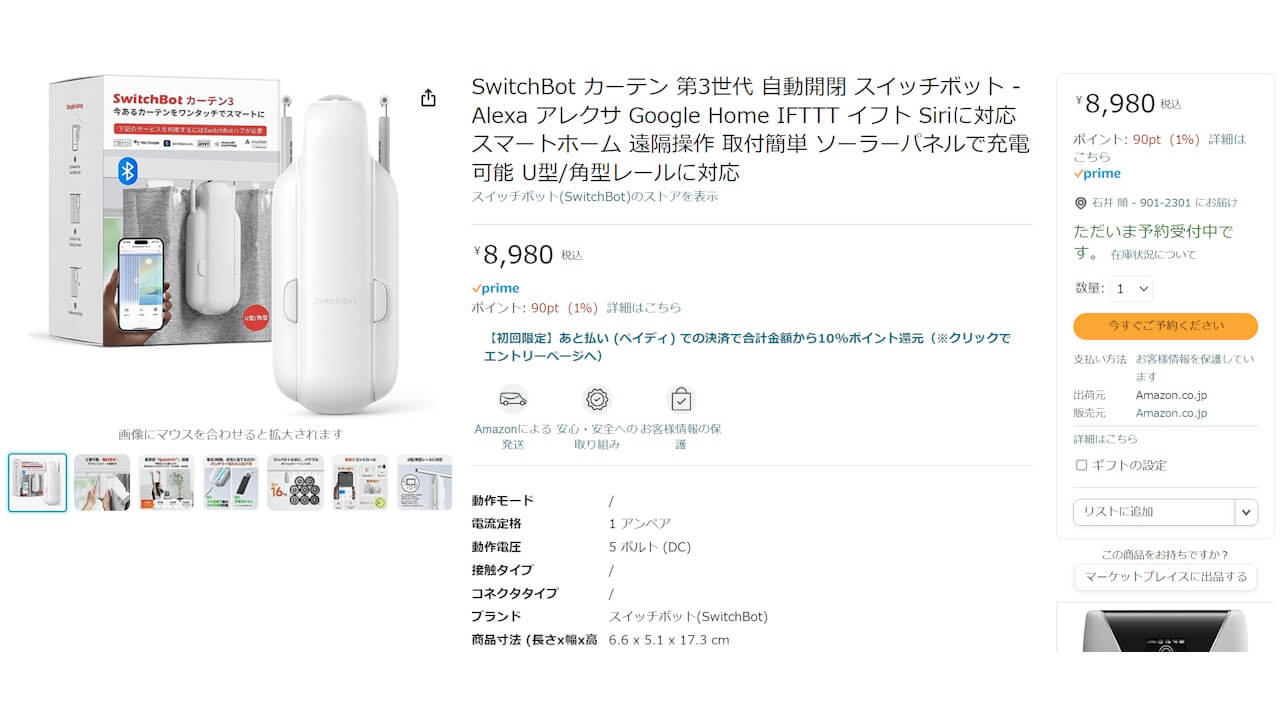The image size is (1280, 720).
Task: Select the last product thumbnail in the strip
Action: click(x=425, y=482)
